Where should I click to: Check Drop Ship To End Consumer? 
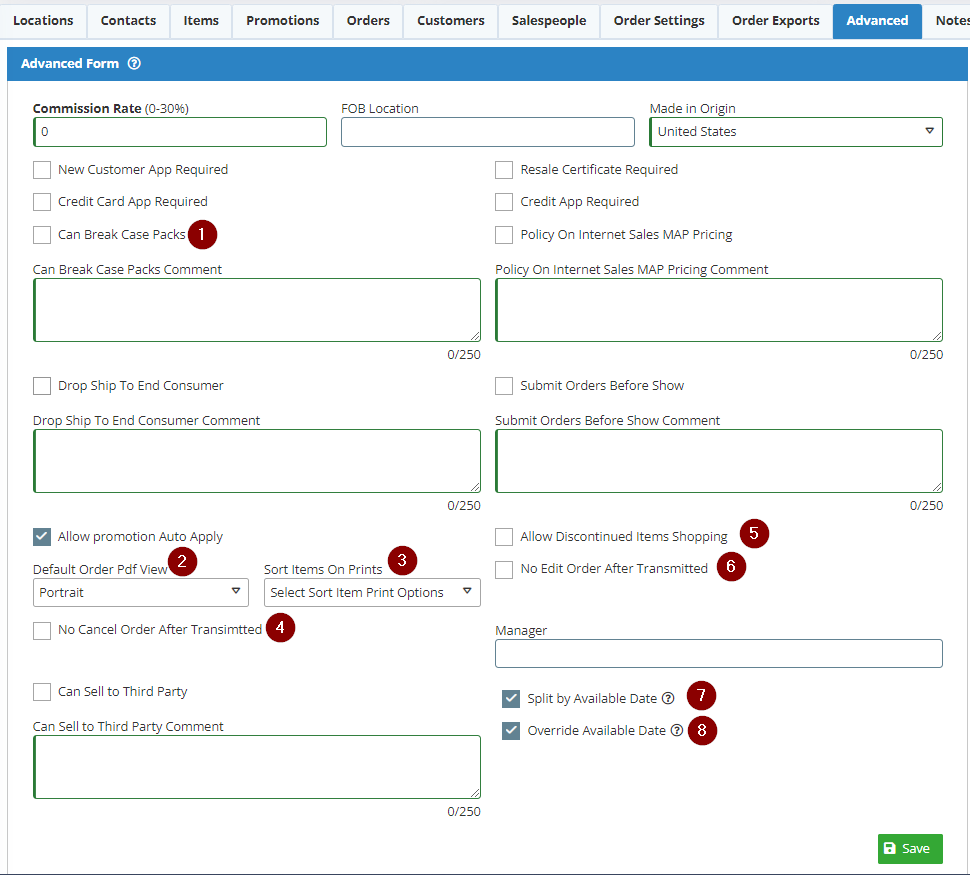coord(42,386)
